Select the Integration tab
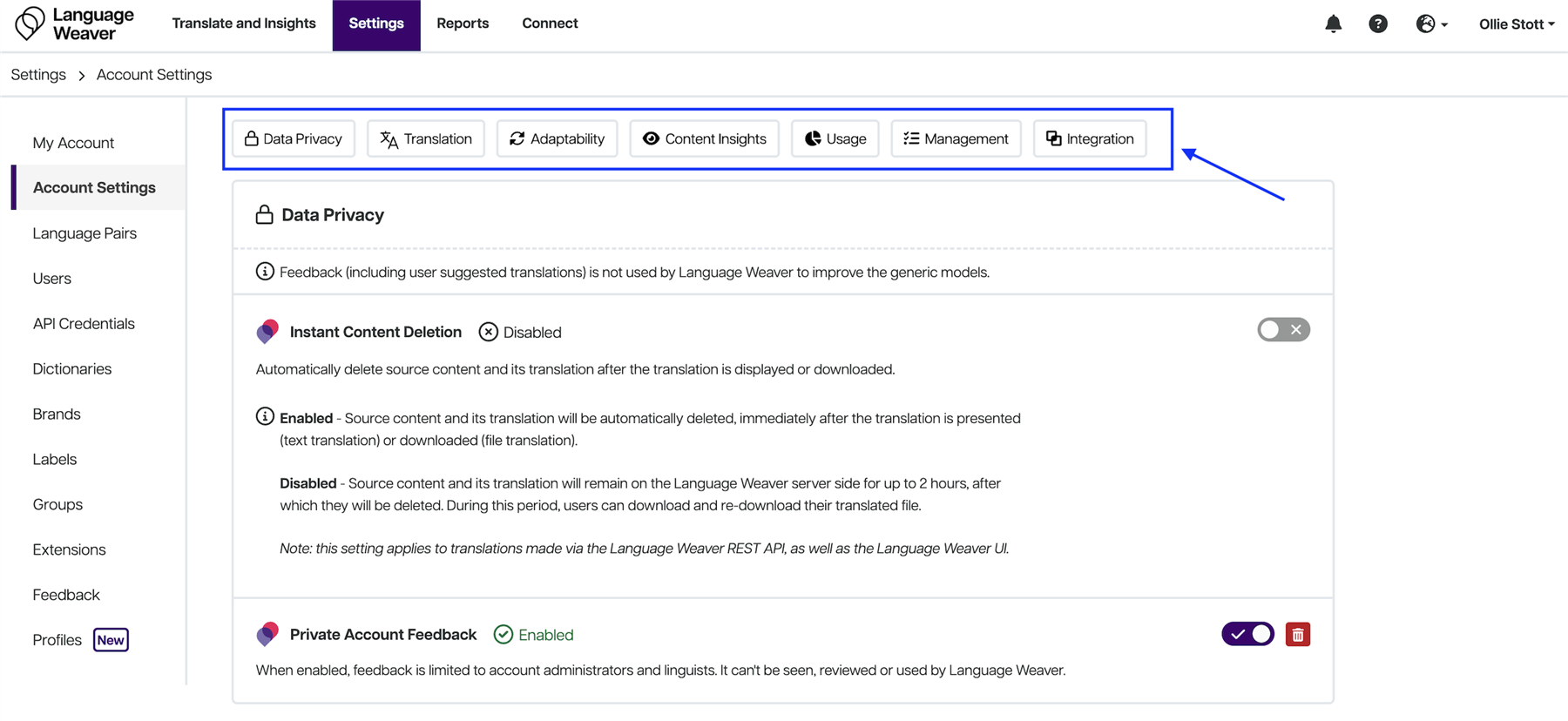 point(1089,139)
